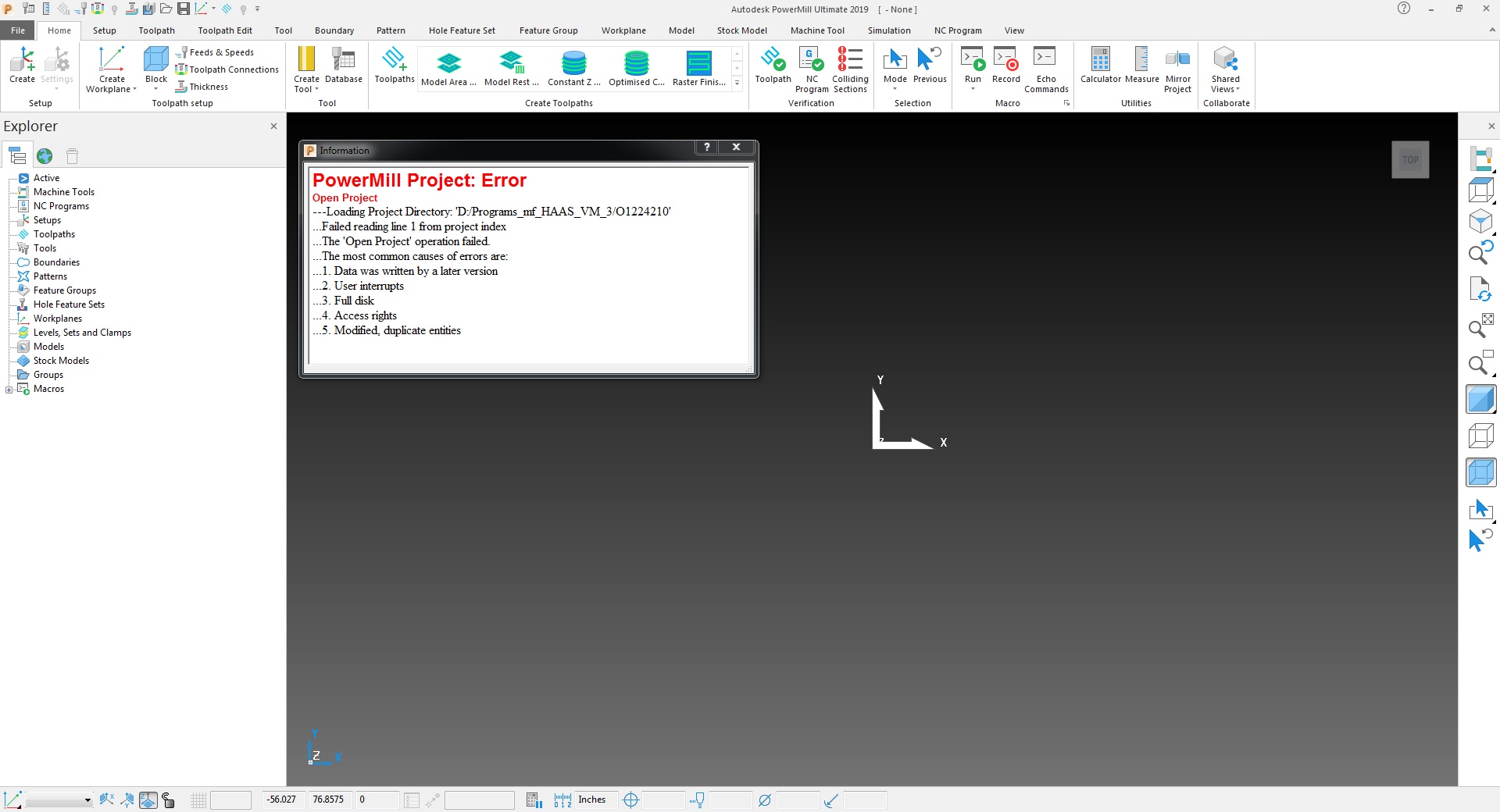1500x812 pixels.
Task: Activate the Measure tool
Action: [x=1142, y=66]
